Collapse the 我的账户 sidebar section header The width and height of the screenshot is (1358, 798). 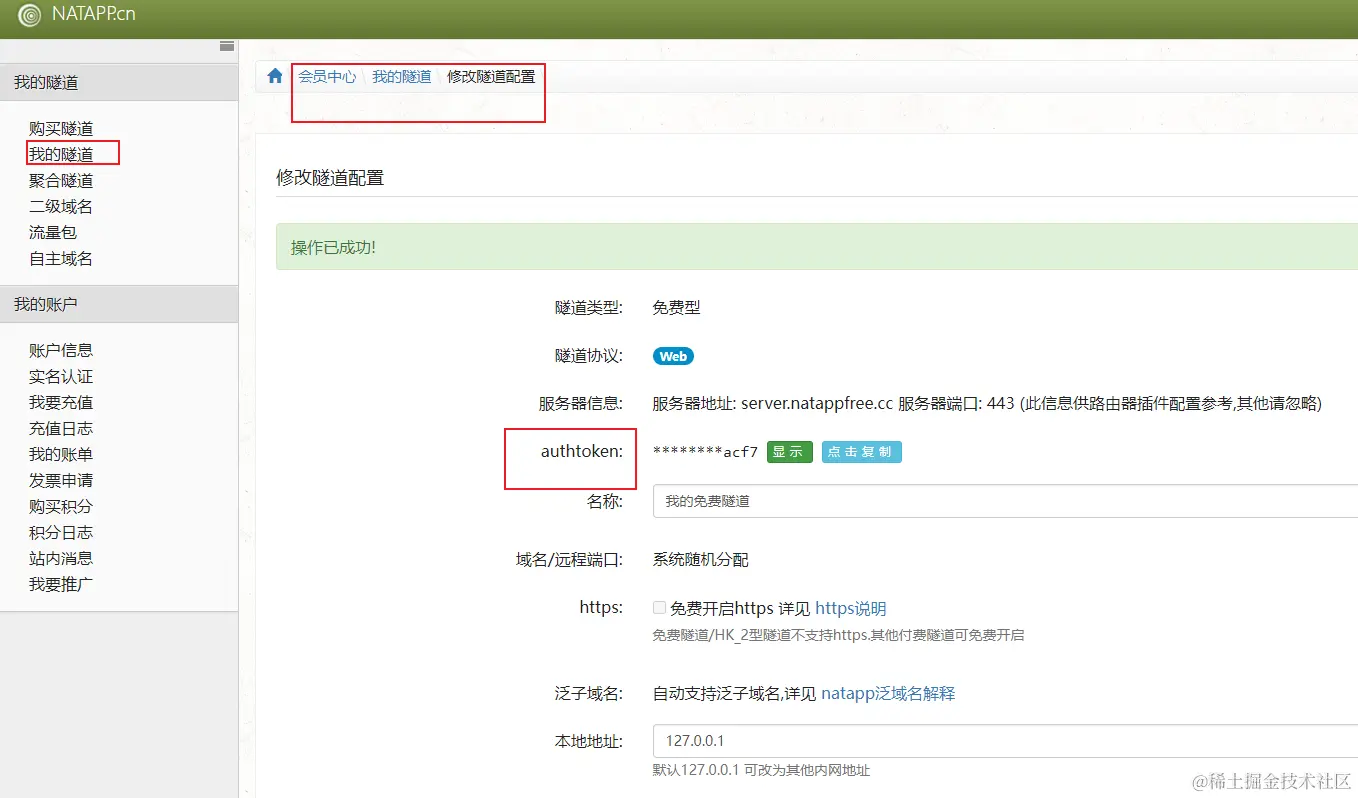pos(119,304)
